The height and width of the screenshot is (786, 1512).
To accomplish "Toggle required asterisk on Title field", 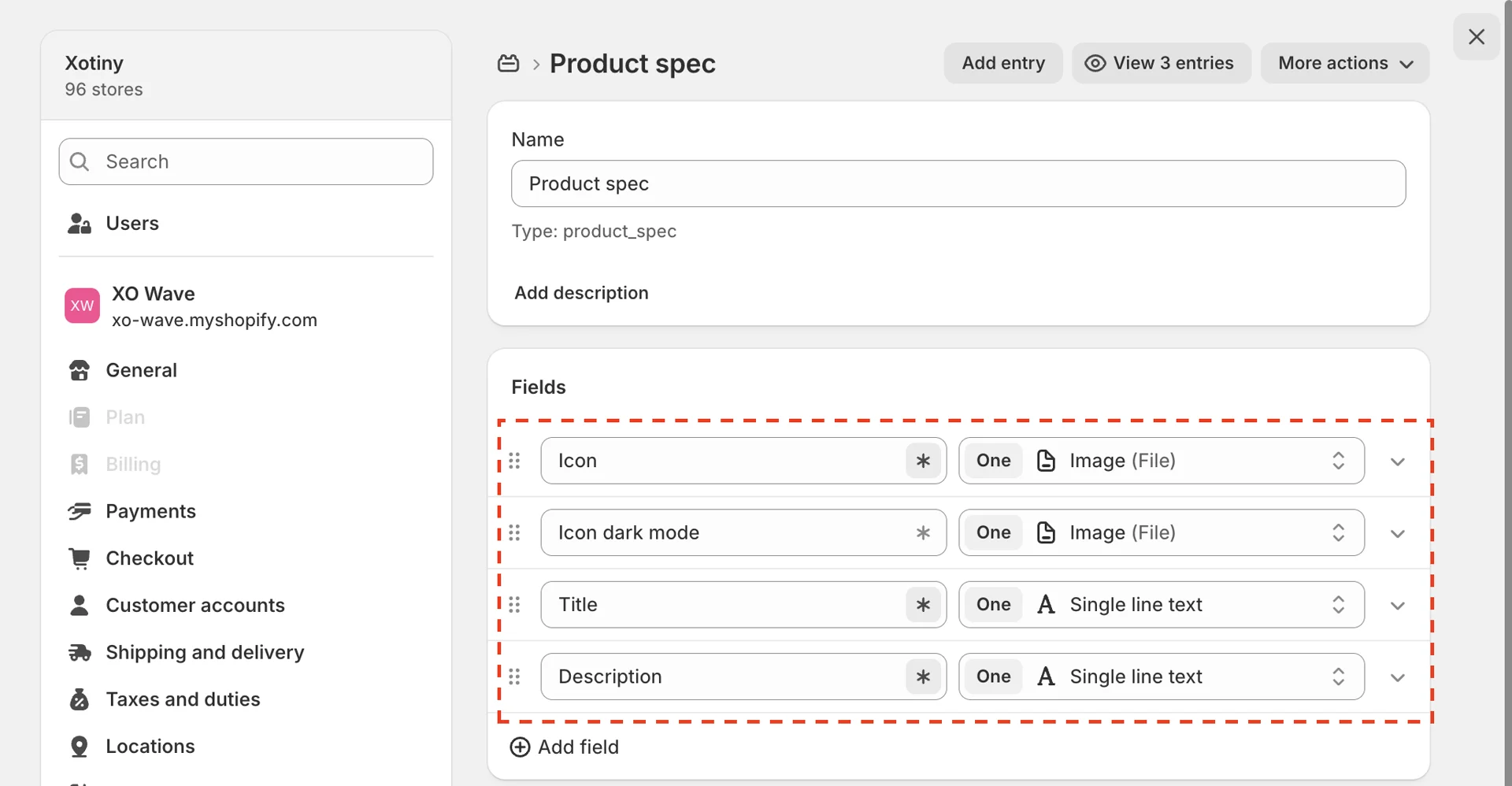I will tap(923, 605).
